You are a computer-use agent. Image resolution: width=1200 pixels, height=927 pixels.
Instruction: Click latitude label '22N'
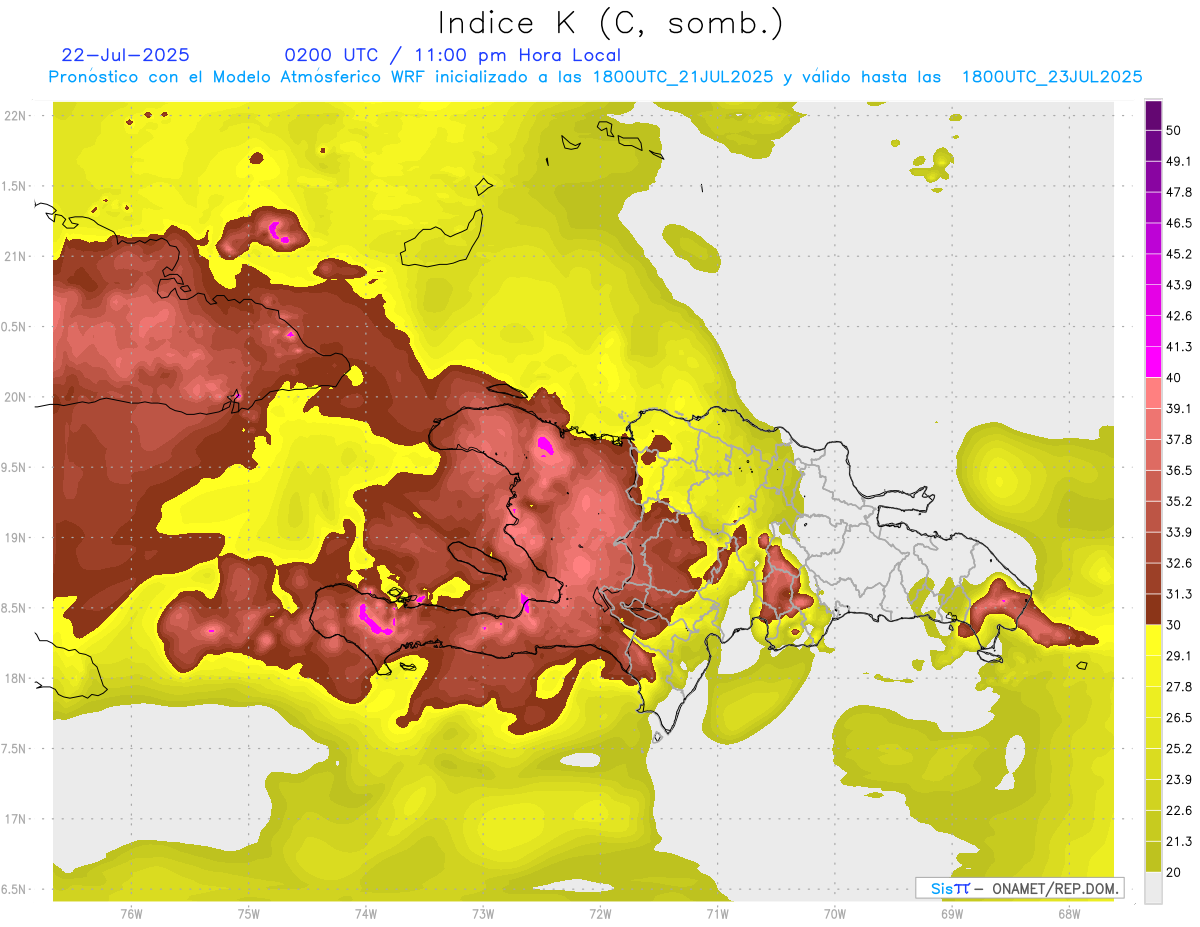pyautogui.click(x=16, y=116)
